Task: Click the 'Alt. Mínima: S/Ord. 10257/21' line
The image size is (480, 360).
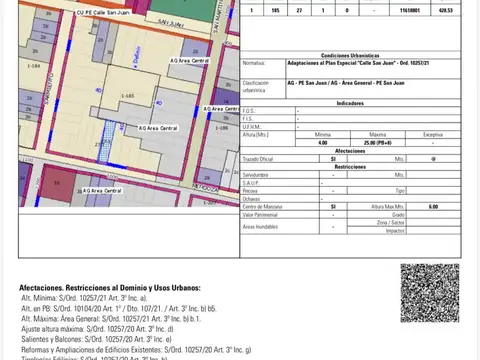Action: (x=84, y=298)
